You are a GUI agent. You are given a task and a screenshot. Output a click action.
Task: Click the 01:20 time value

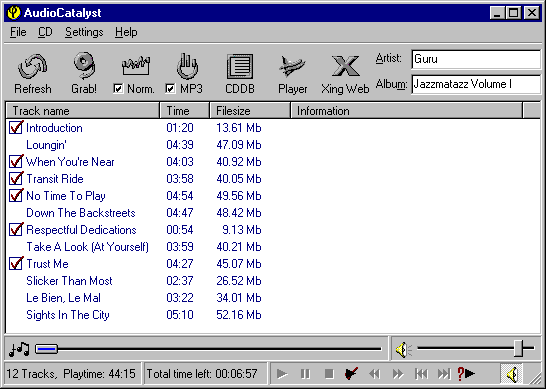(180, 128)
